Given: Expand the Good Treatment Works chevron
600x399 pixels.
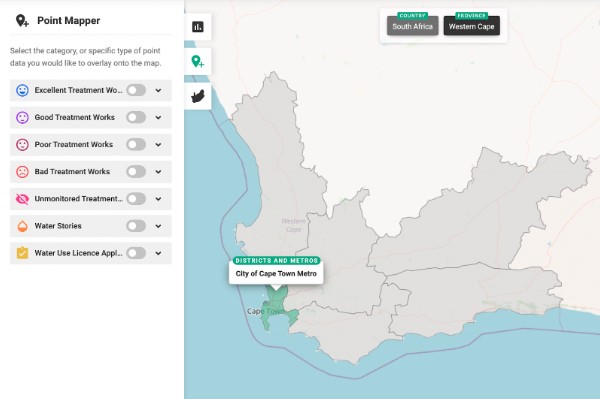Looking at the screenshot, I should point(158,117).
